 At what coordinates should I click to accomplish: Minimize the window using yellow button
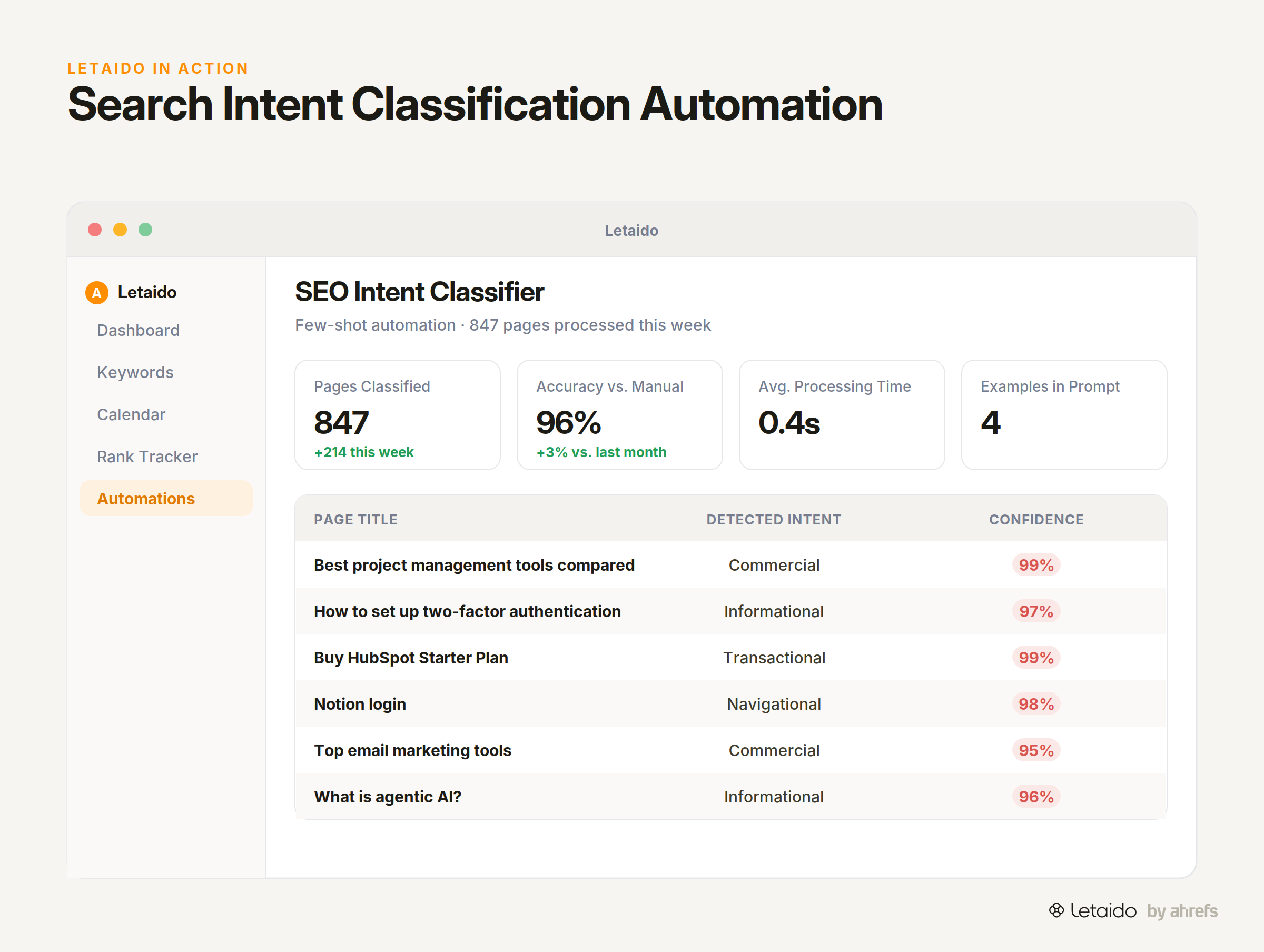pyautogui.click(x=120, y=230)
